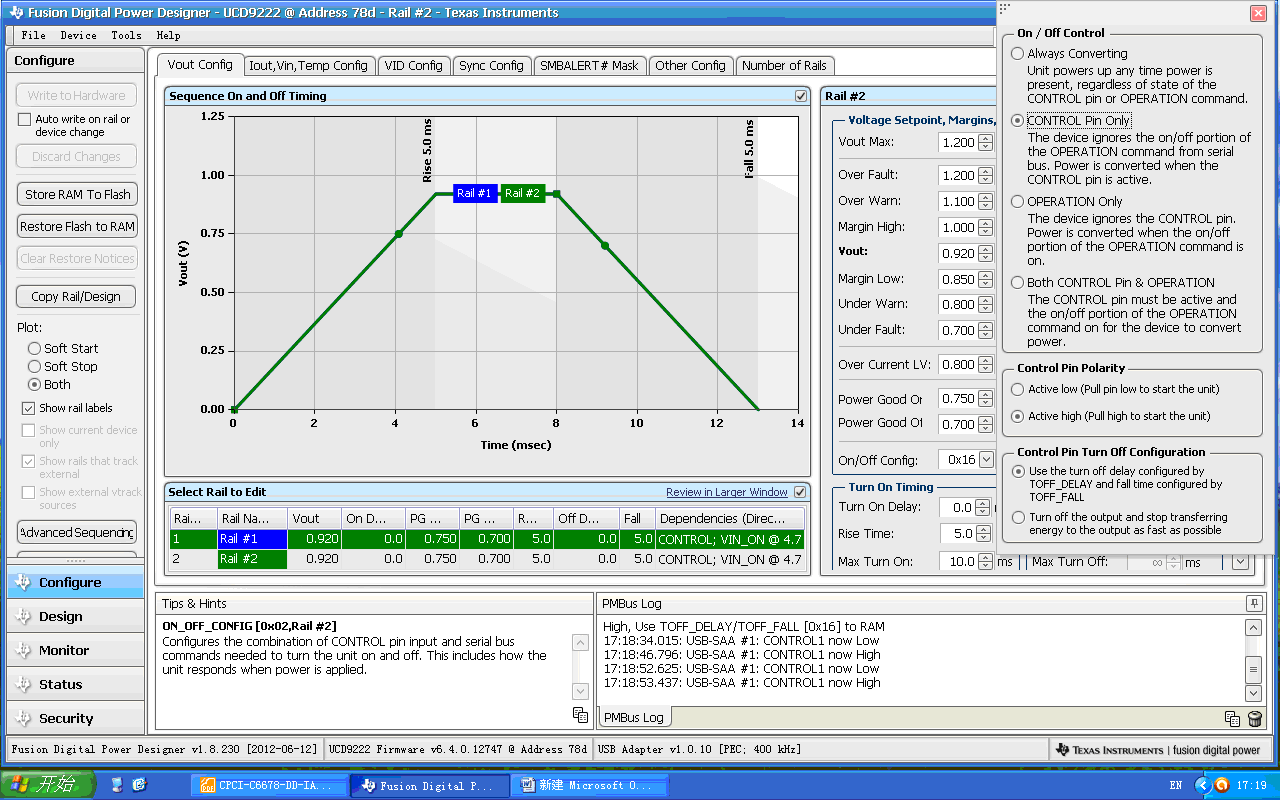
Task: Click the Vout Max input field
Action: (958, 143)
